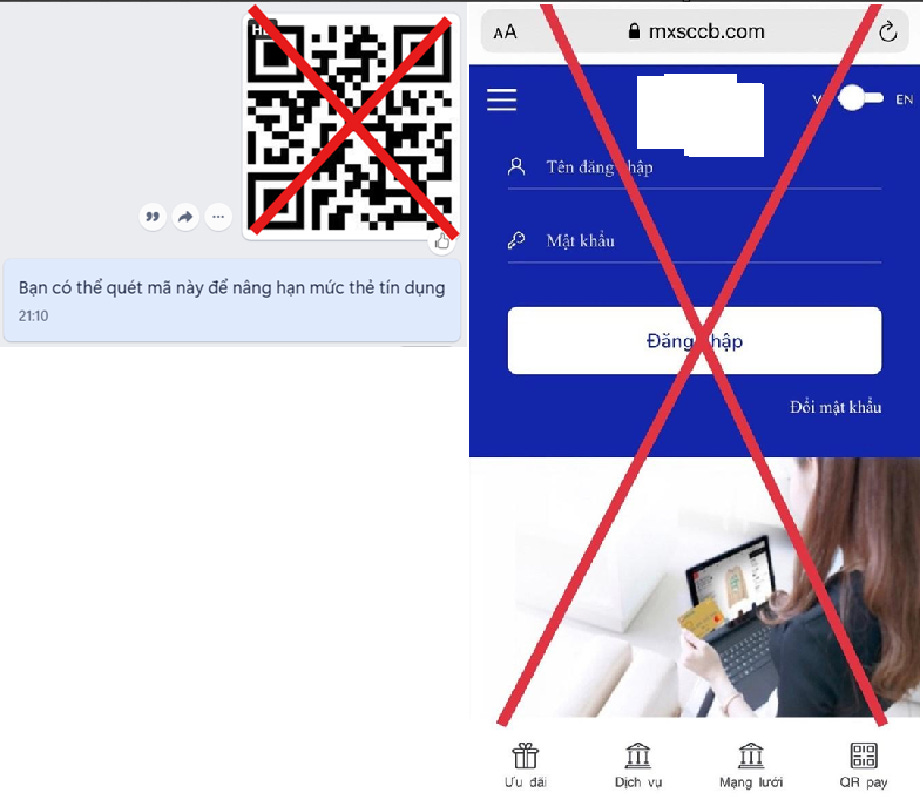
Task: Tap the padlock security icon in address bar
Action: tap(634, 31)
